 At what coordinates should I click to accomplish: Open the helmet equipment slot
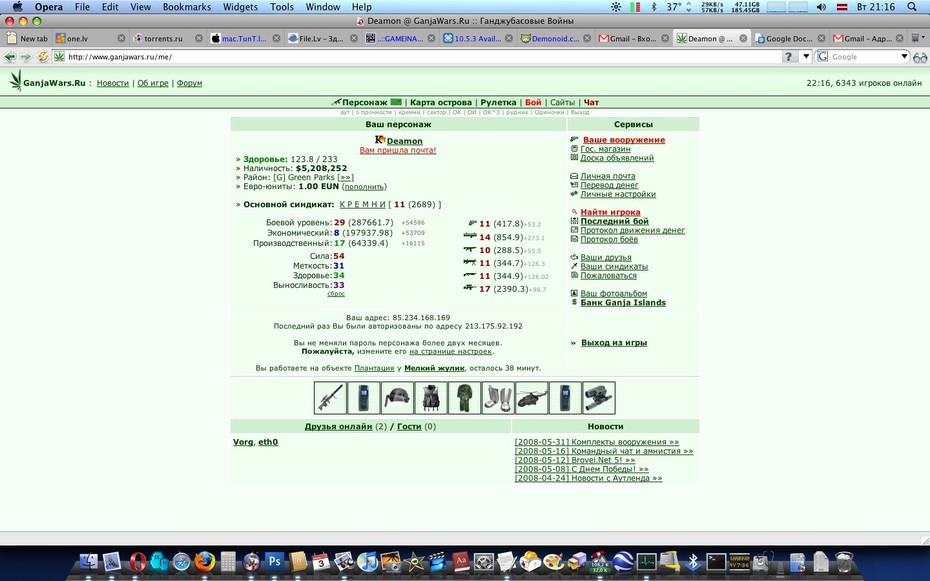(397, 398)
